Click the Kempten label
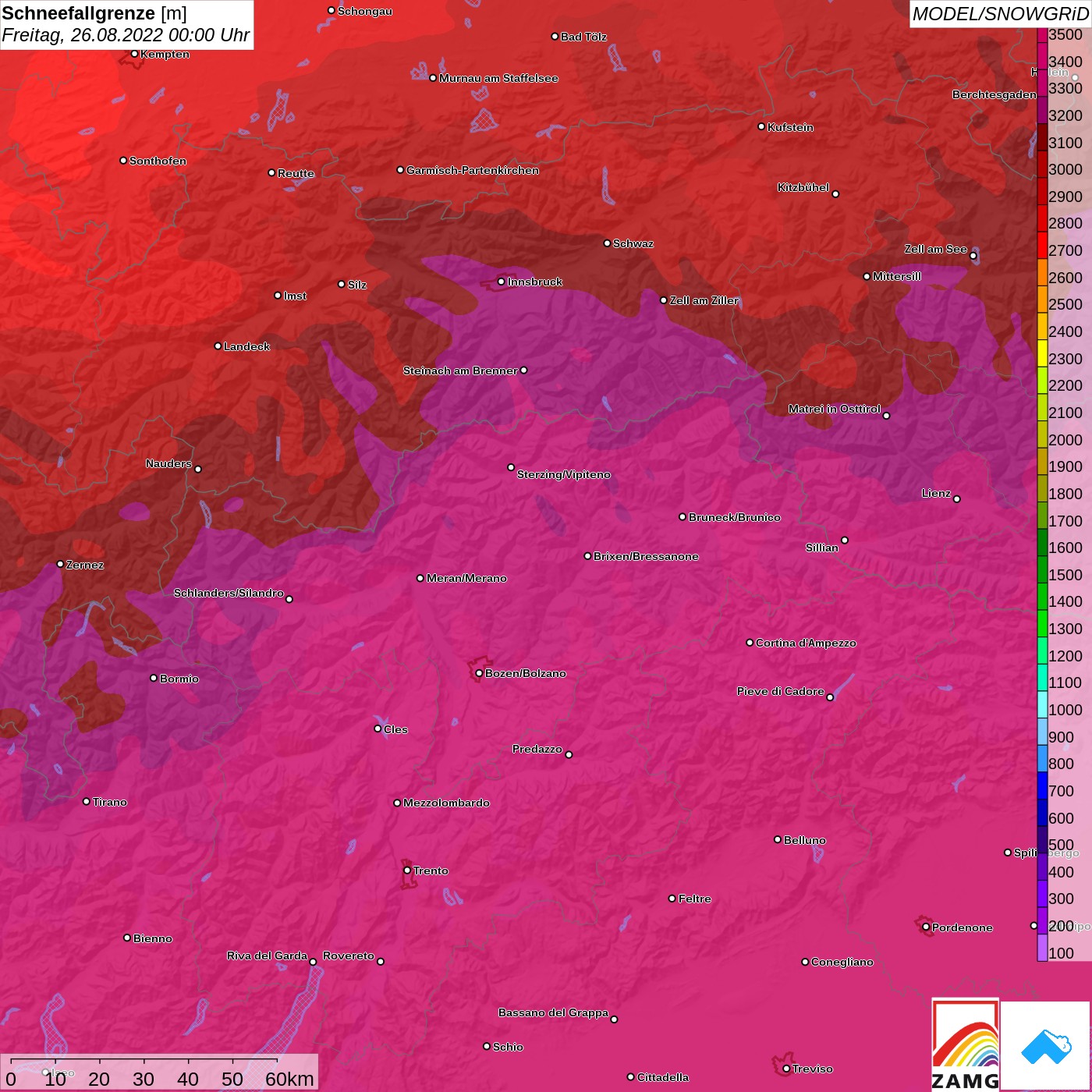The width and height of the screenshot is (1092, 1092). [x=165, y=54]
